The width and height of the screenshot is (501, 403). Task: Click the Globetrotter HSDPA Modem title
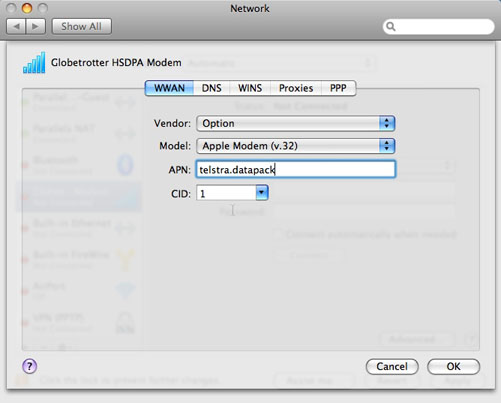(x=116, y=63)
